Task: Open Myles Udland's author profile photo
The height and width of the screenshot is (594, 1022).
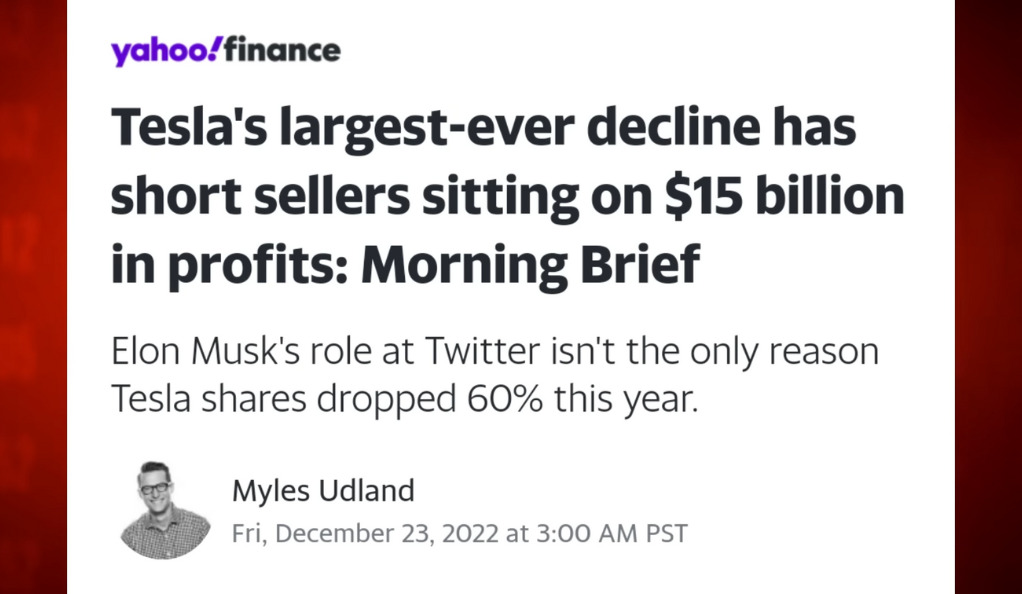Action: [165, 511]
